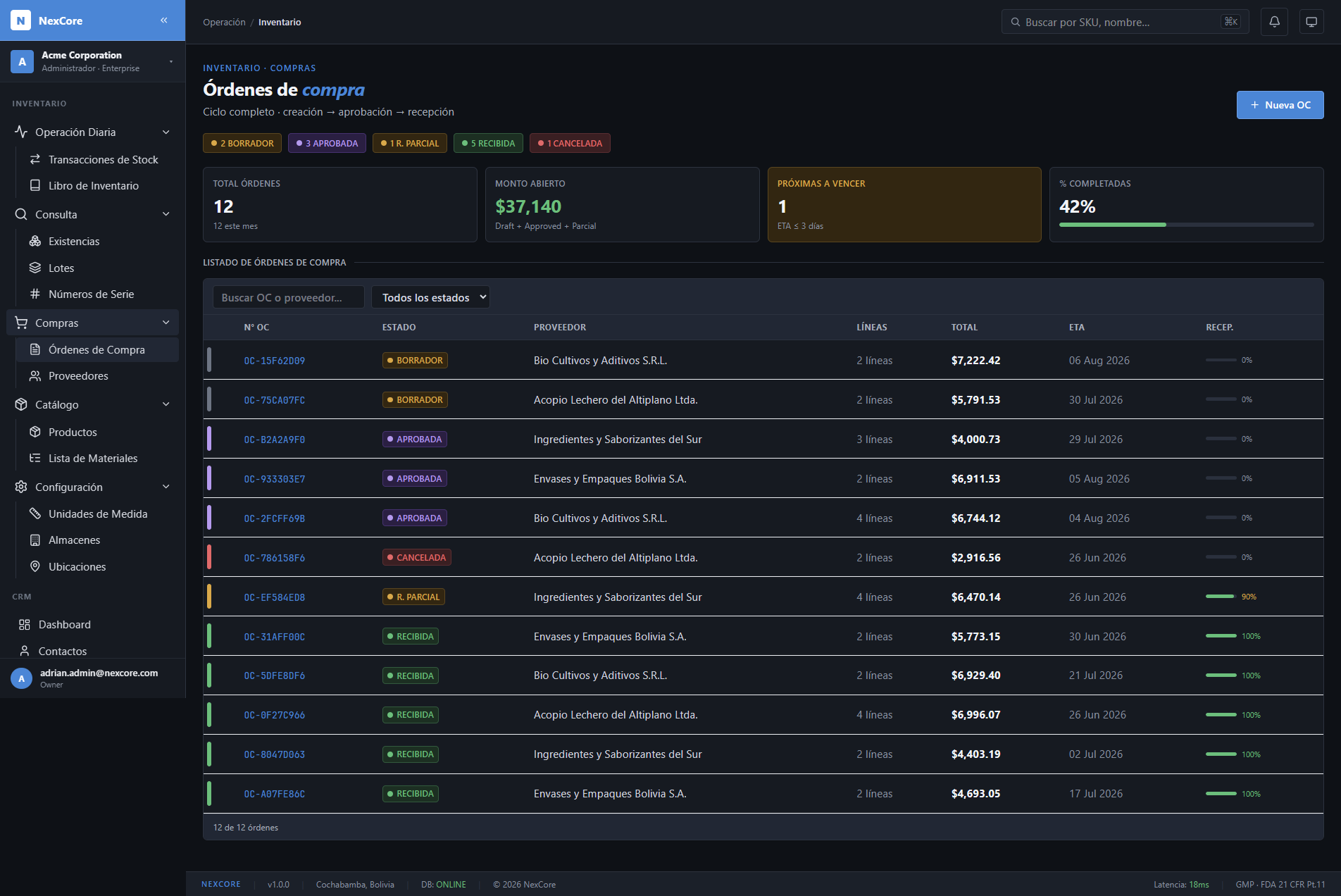Collapse the Catálogo section chevron
Viewport: 1341px width, 896px height.
click(166, 404)
